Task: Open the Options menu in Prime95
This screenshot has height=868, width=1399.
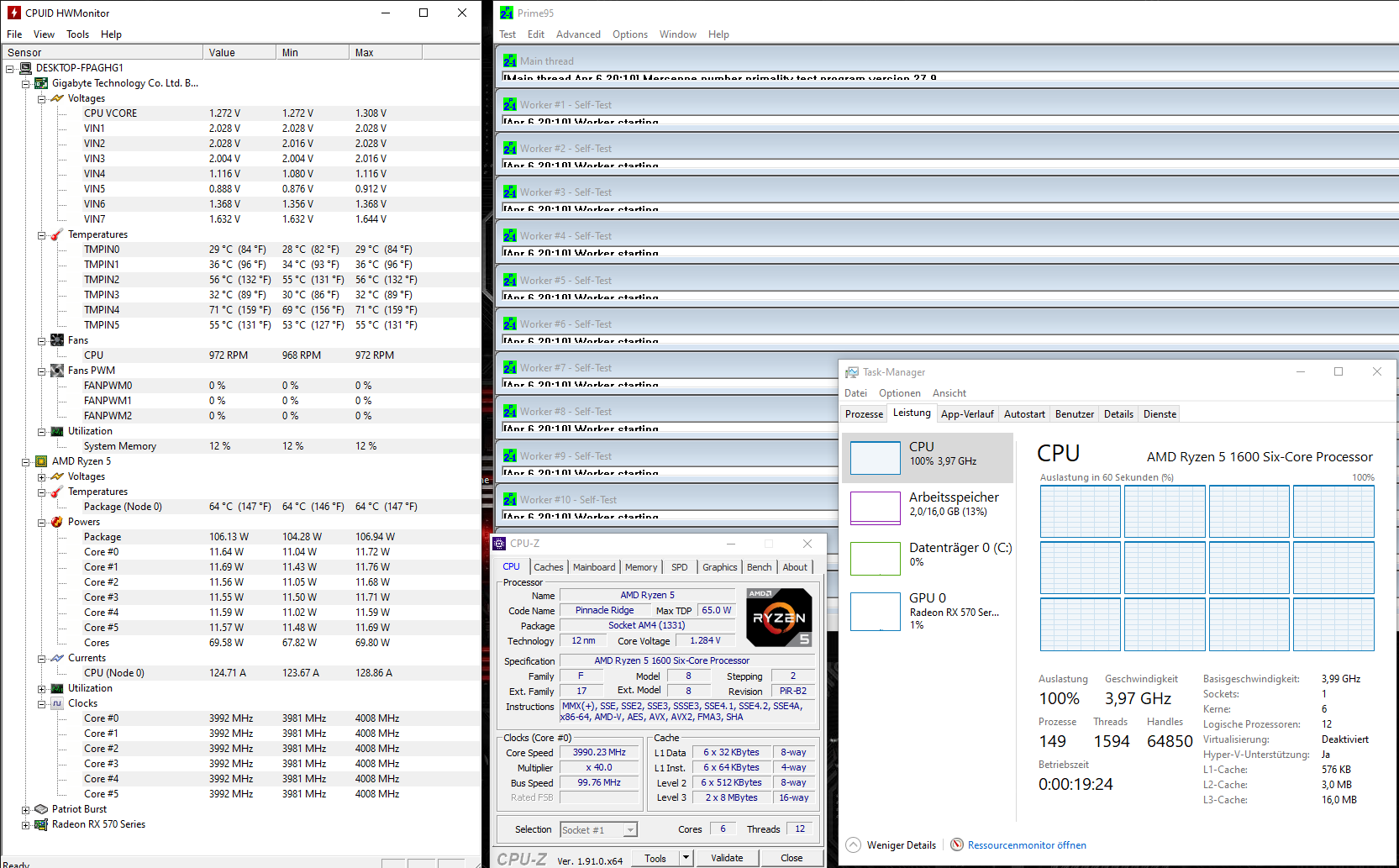Action: point(630,34)
